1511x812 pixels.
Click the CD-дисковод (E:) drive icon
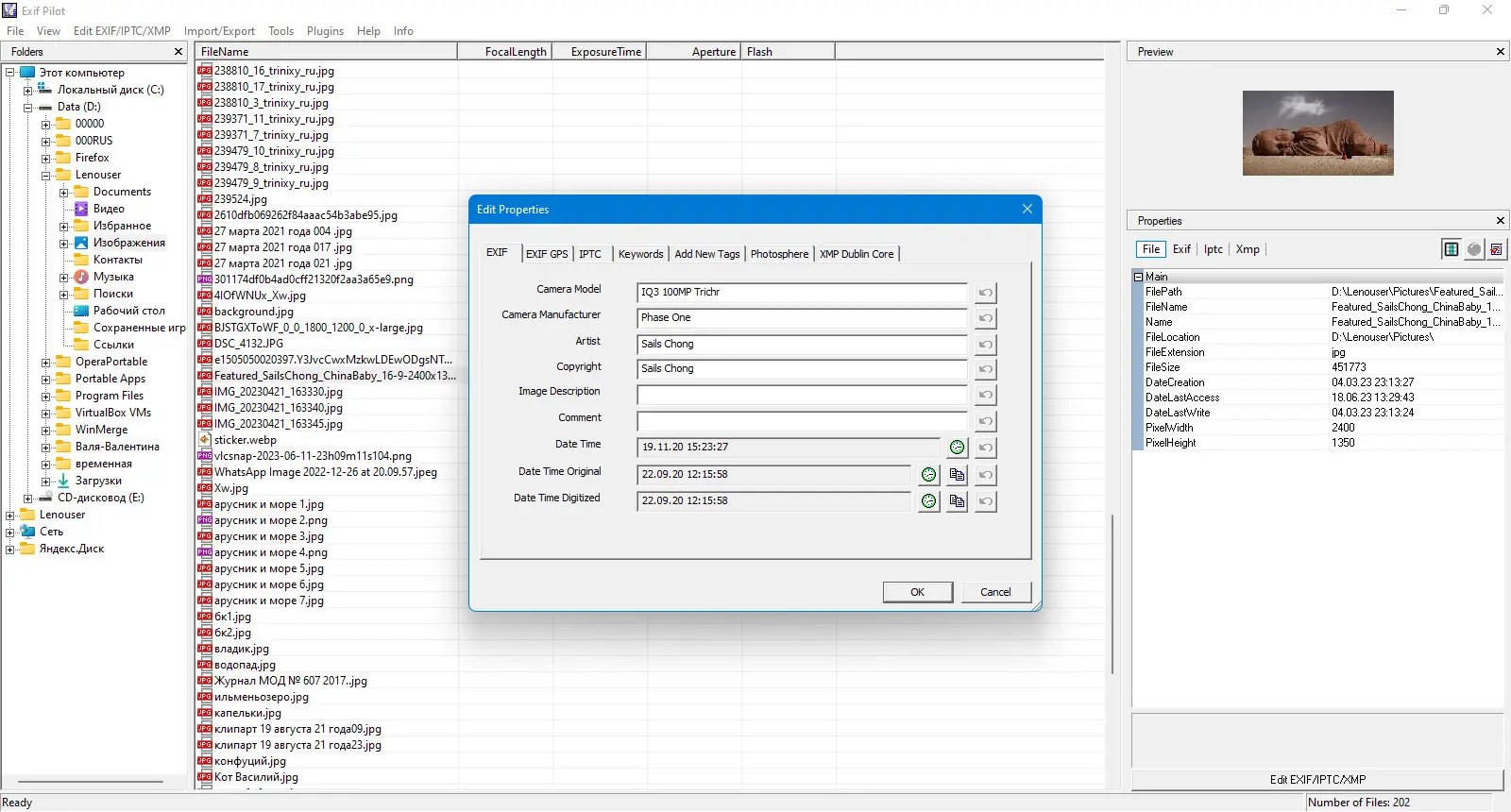click(x=45, y=498)
